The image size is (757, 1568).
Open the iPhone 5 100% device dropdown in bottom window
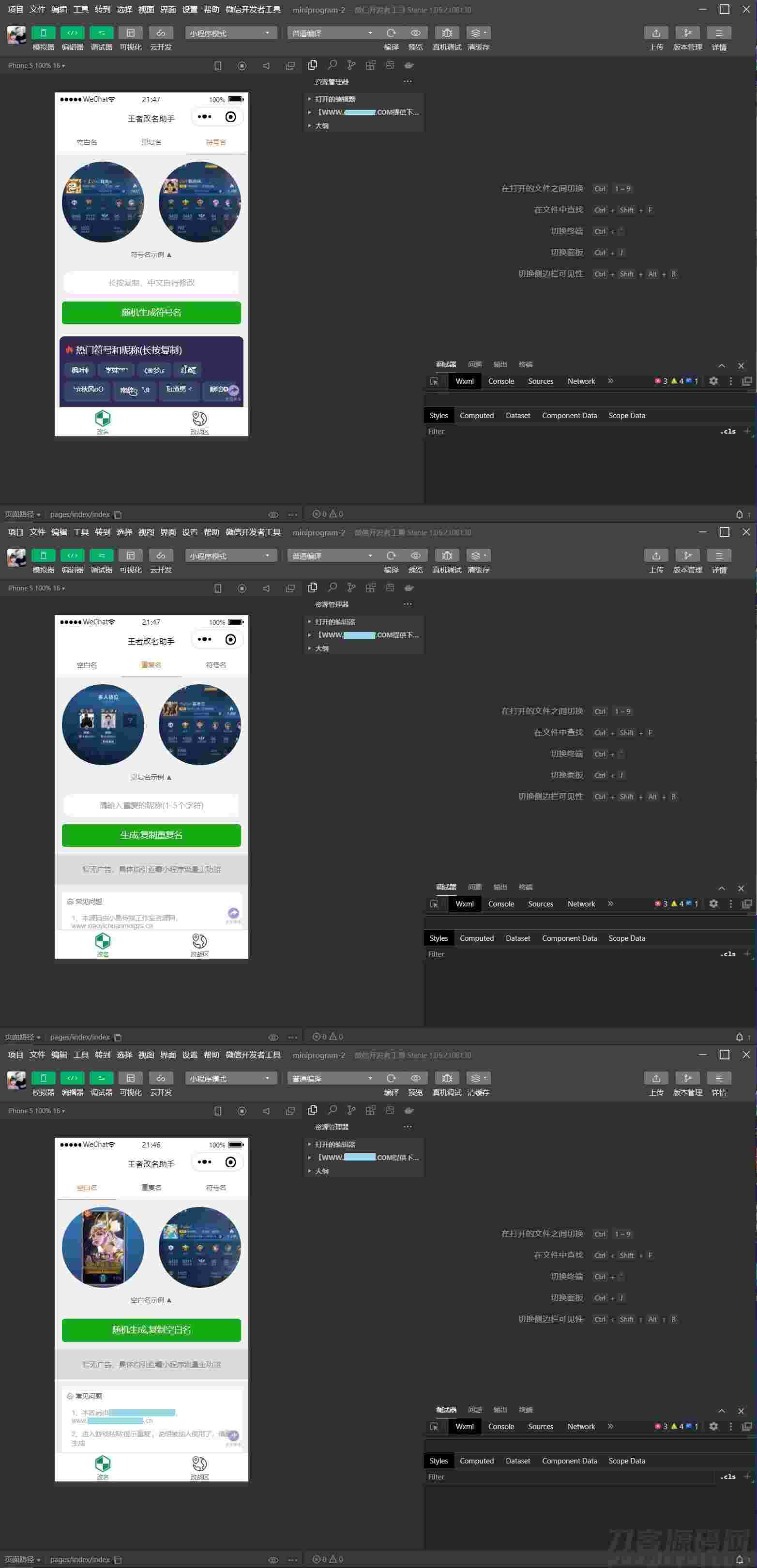tap(36, 1111)
